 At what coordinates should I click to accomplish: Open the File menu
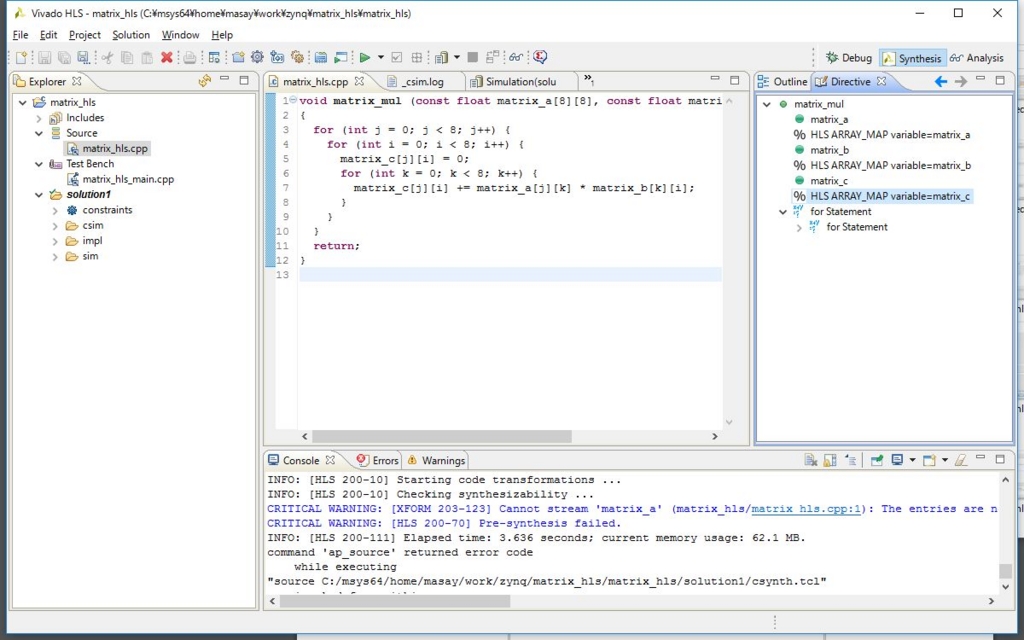pyautogui.click(x=20, y=35)
